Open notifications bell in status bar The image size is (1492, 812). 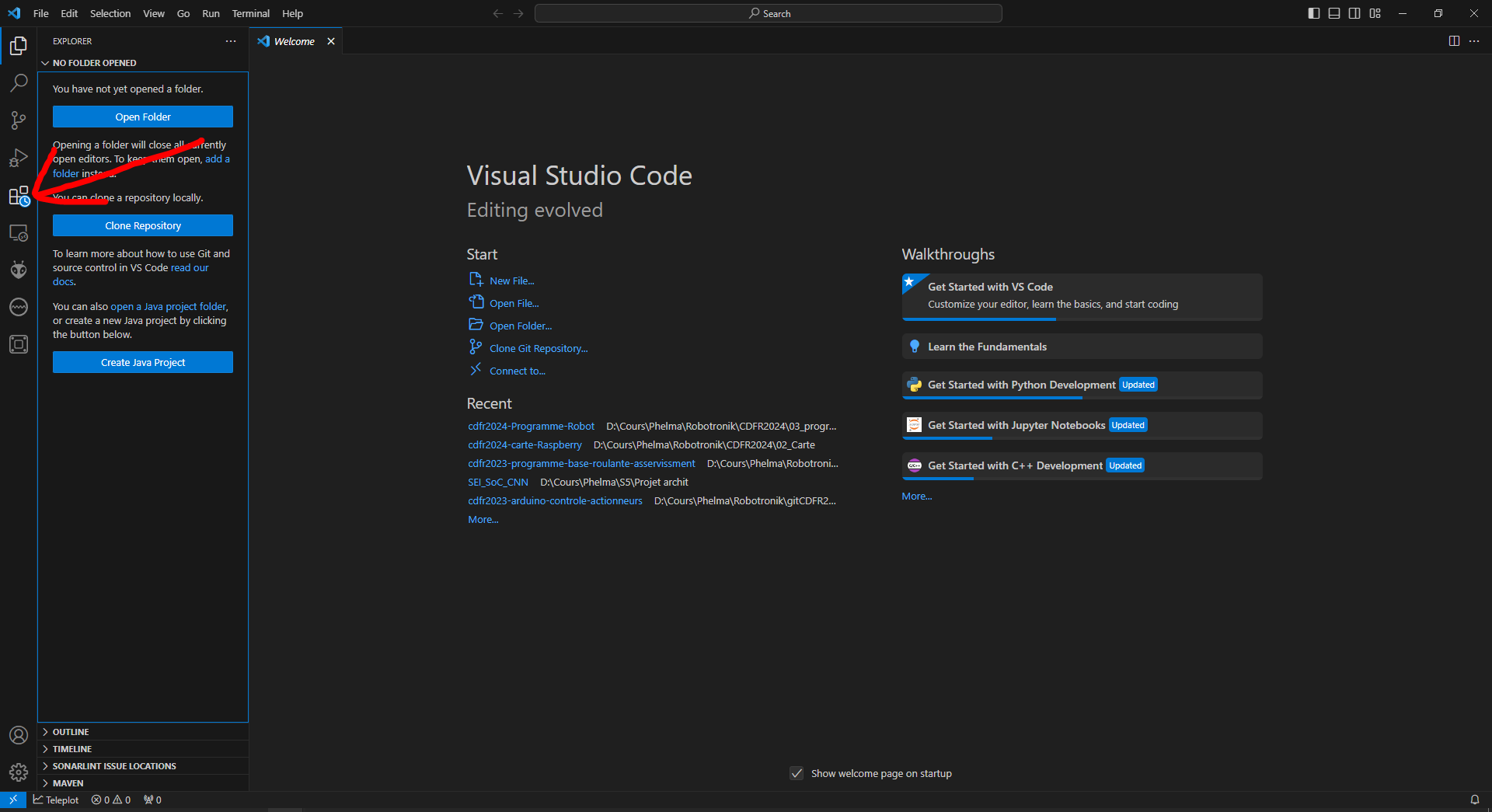1474,800
